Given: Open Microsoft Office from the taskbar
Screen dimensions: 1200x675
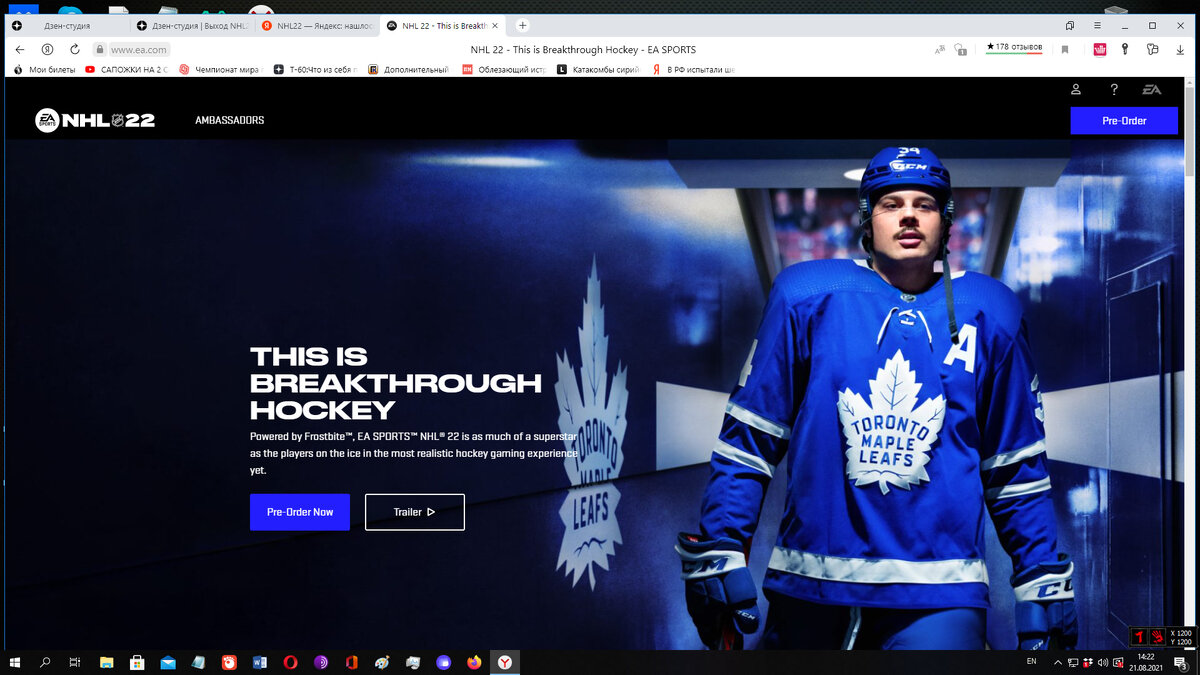Looking at the screenshot, I should 351,662.
